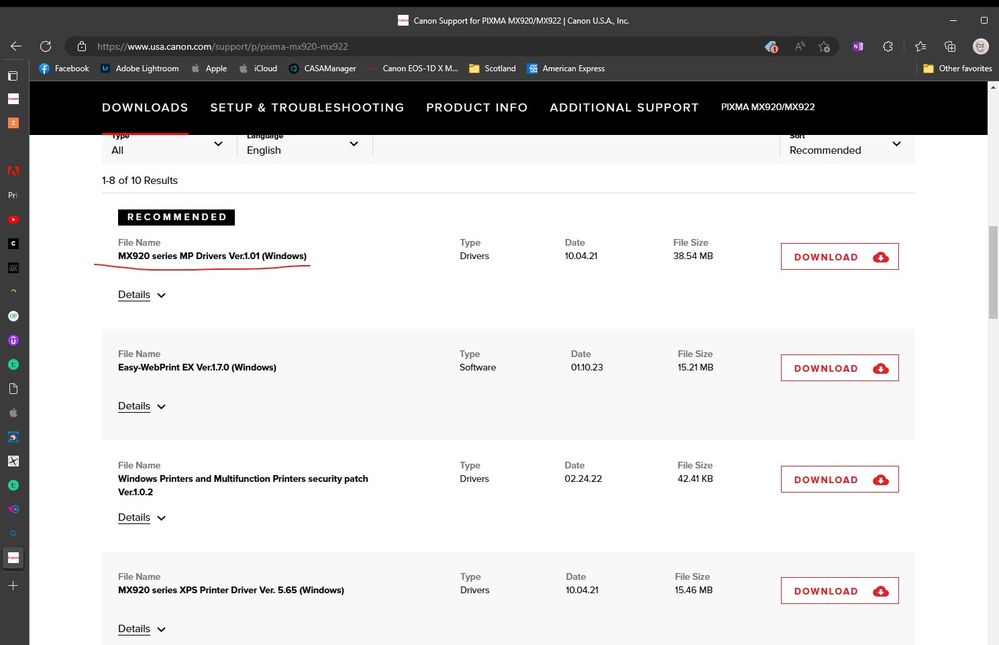Open the OneNote extension
This screenshot has height=645, width=999.
click(858, 46)
